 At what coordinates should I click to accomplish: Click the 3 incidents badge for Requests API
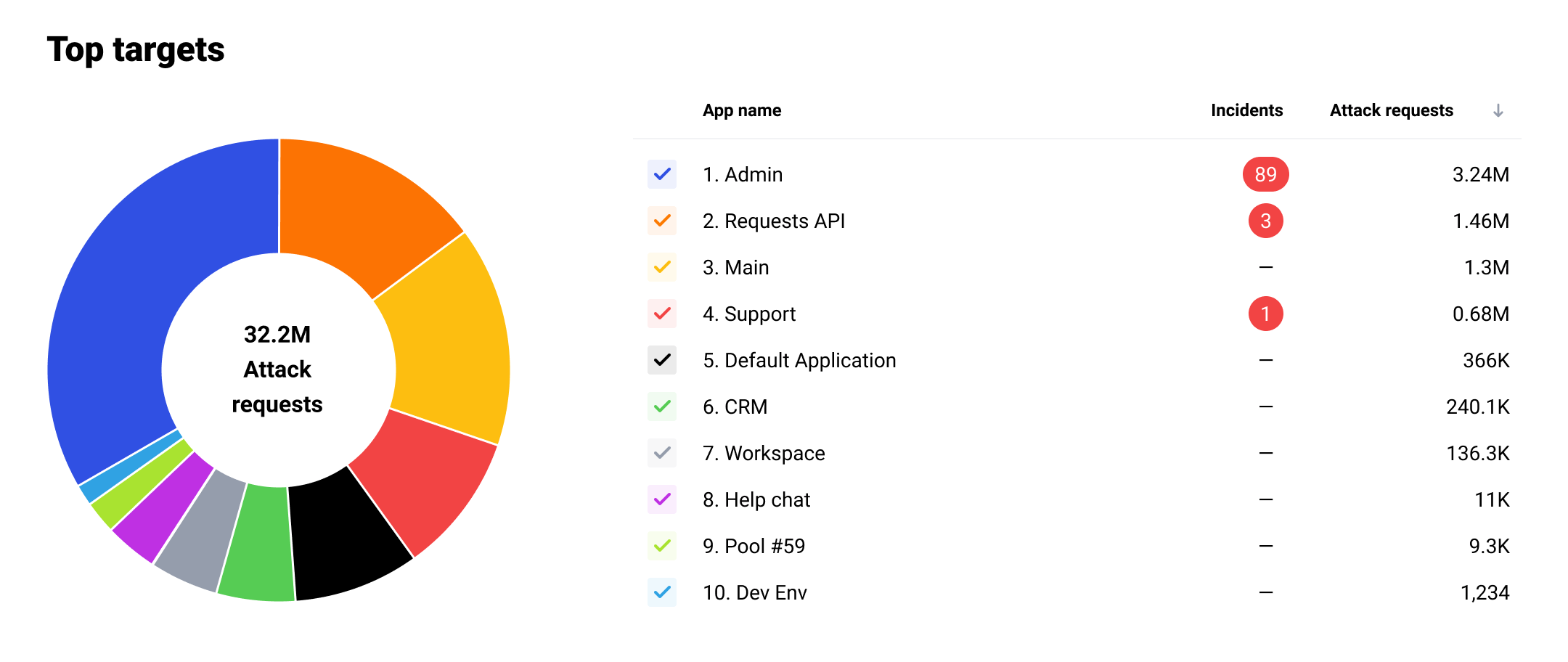pyautogui.click(x=1265, y=221)
